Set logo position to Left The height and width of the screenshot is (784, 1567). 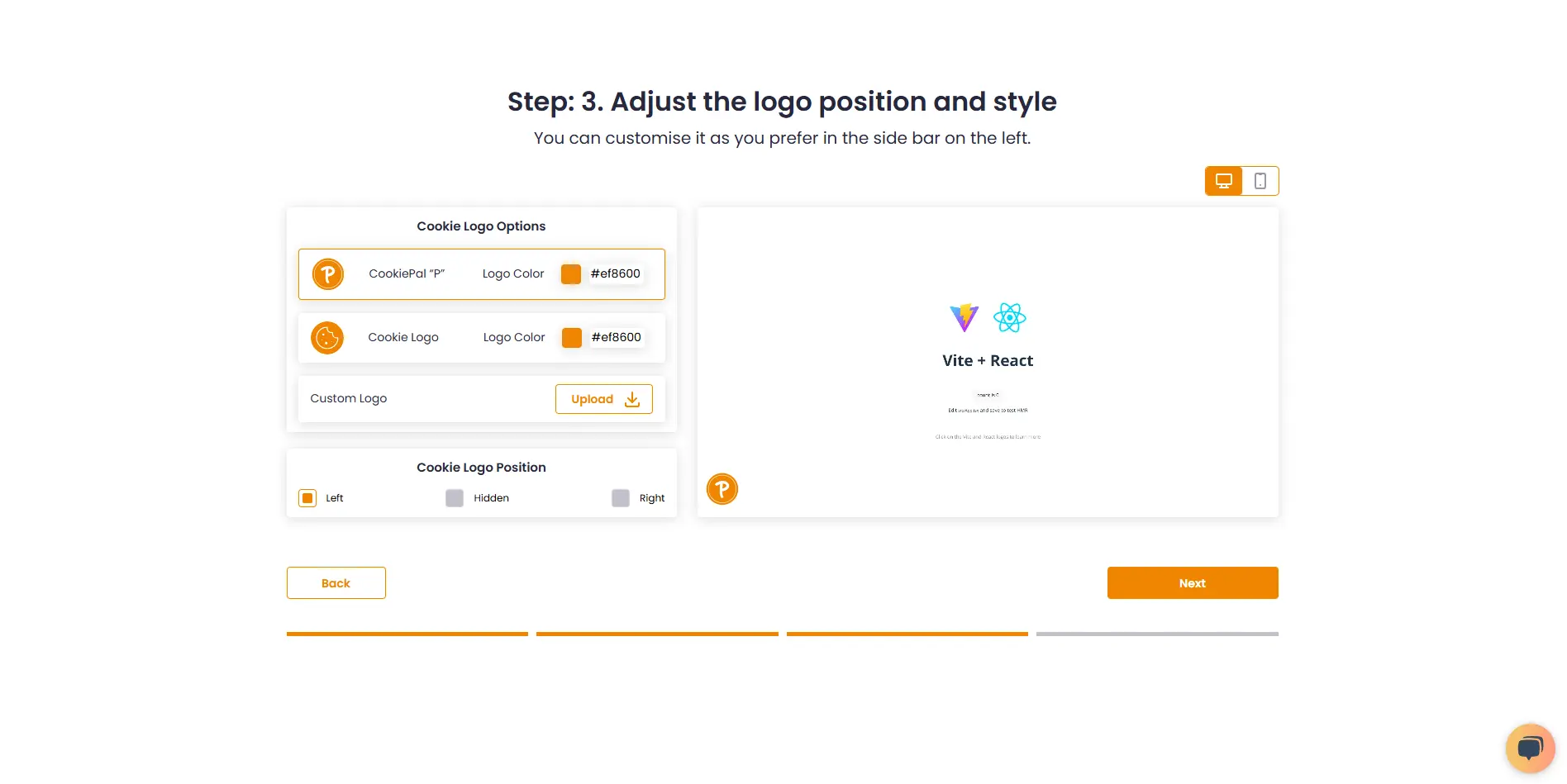pos(307,498)
